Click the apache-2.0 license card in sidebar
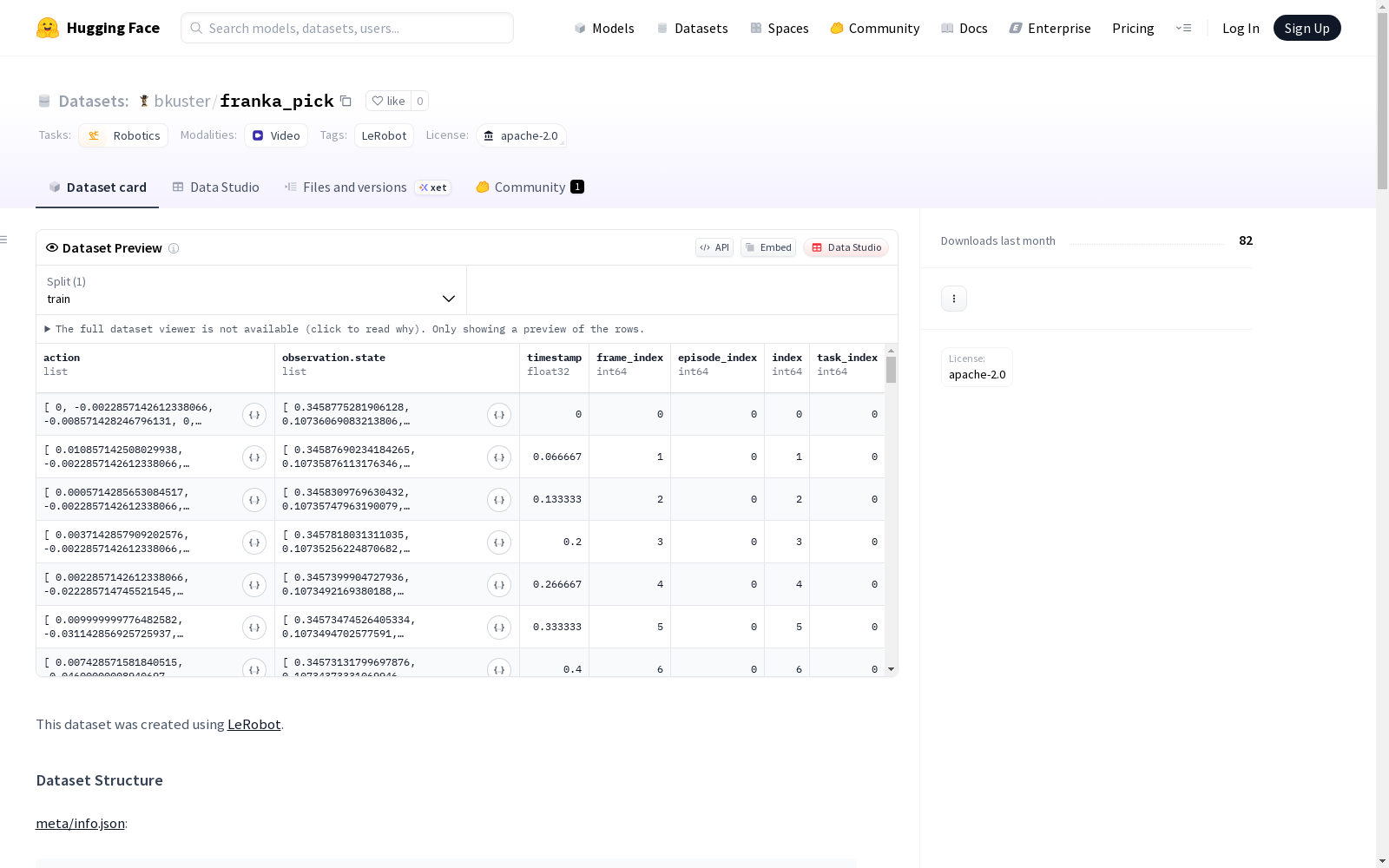Screen dimensions: 1389x868 977,367
